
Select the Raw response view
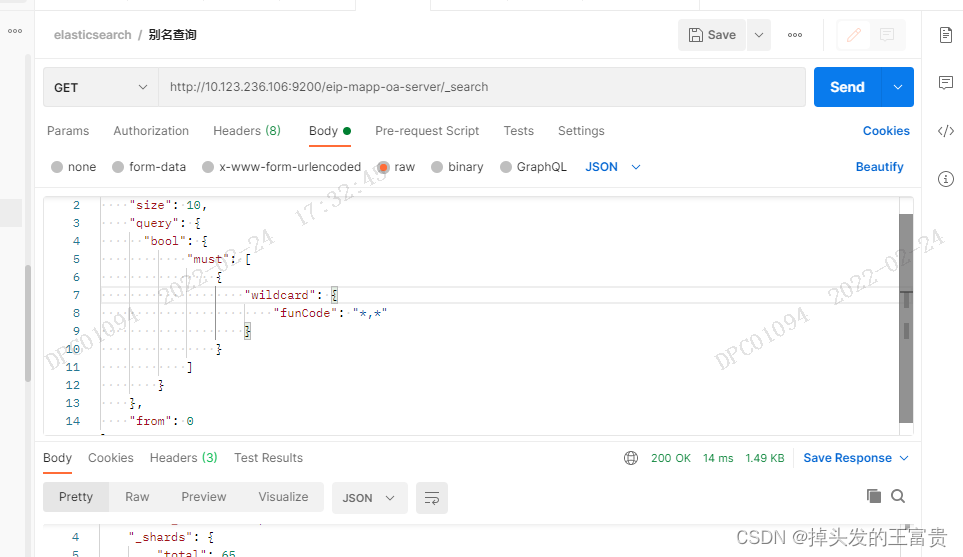coord(137,497)
